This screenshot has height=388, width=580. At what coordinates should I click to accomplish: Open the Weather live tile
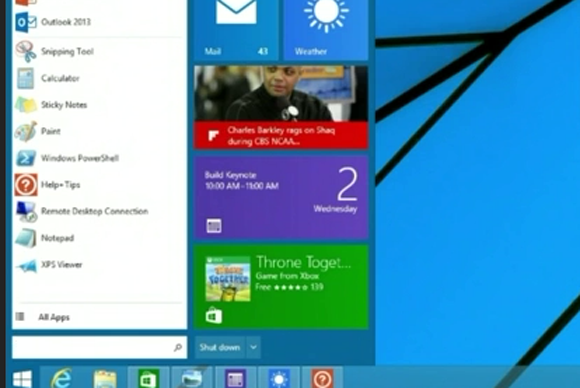[326, 30]
